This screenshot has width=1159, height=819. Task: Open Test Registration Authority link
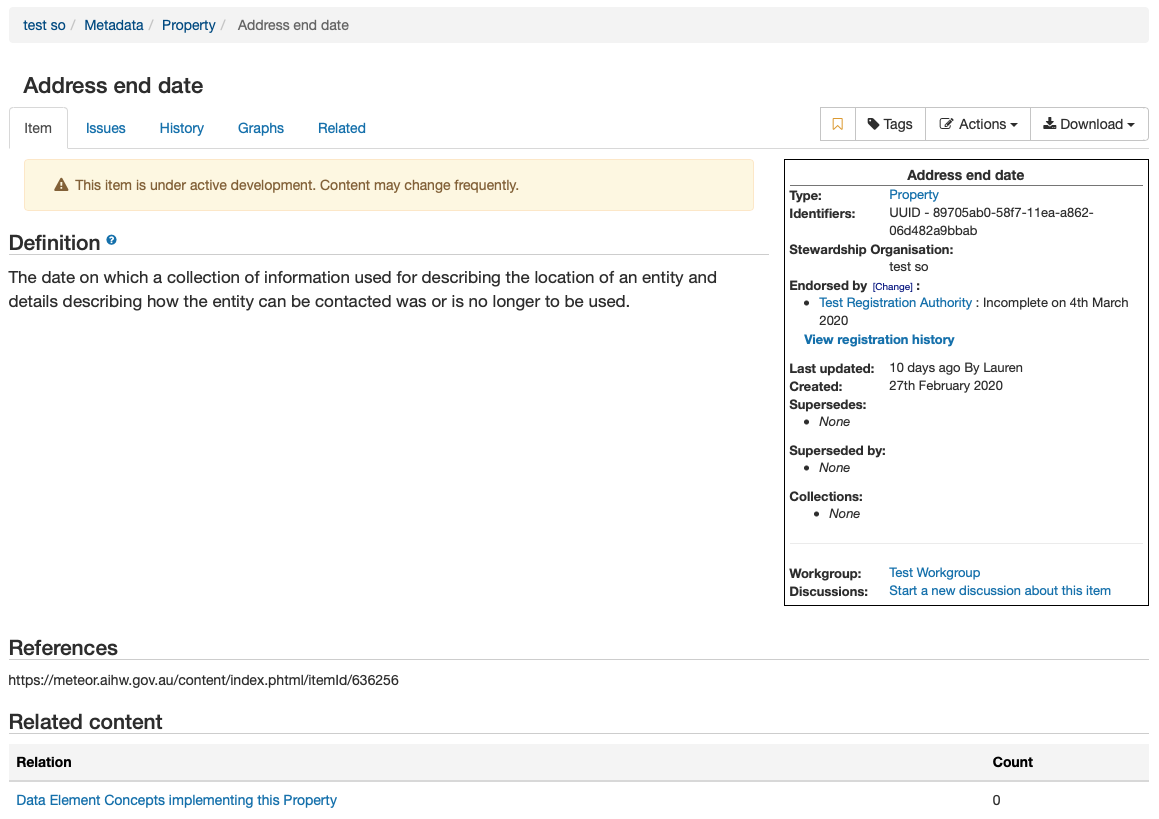click(x=895, y=303)
